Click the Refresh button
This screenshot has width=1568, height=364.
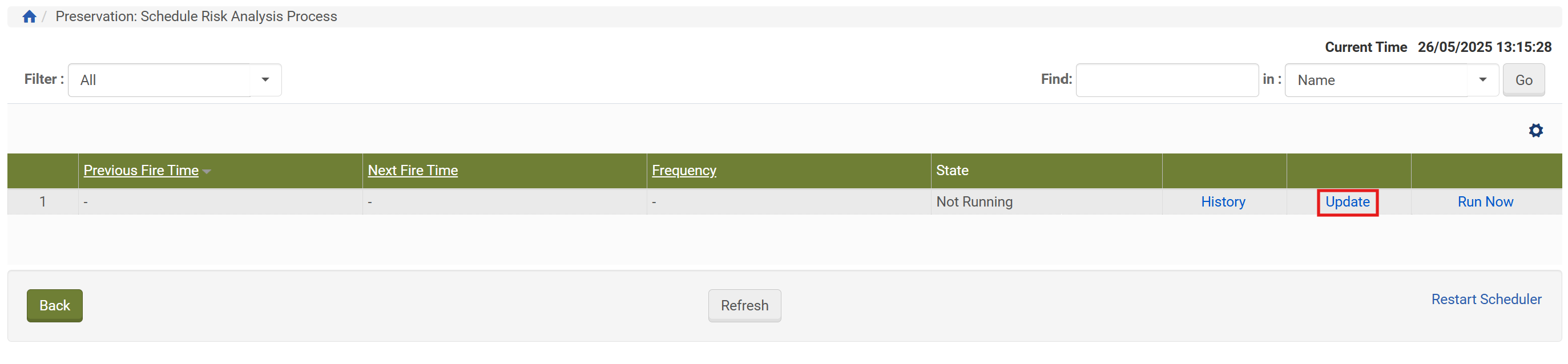(744, 305)
